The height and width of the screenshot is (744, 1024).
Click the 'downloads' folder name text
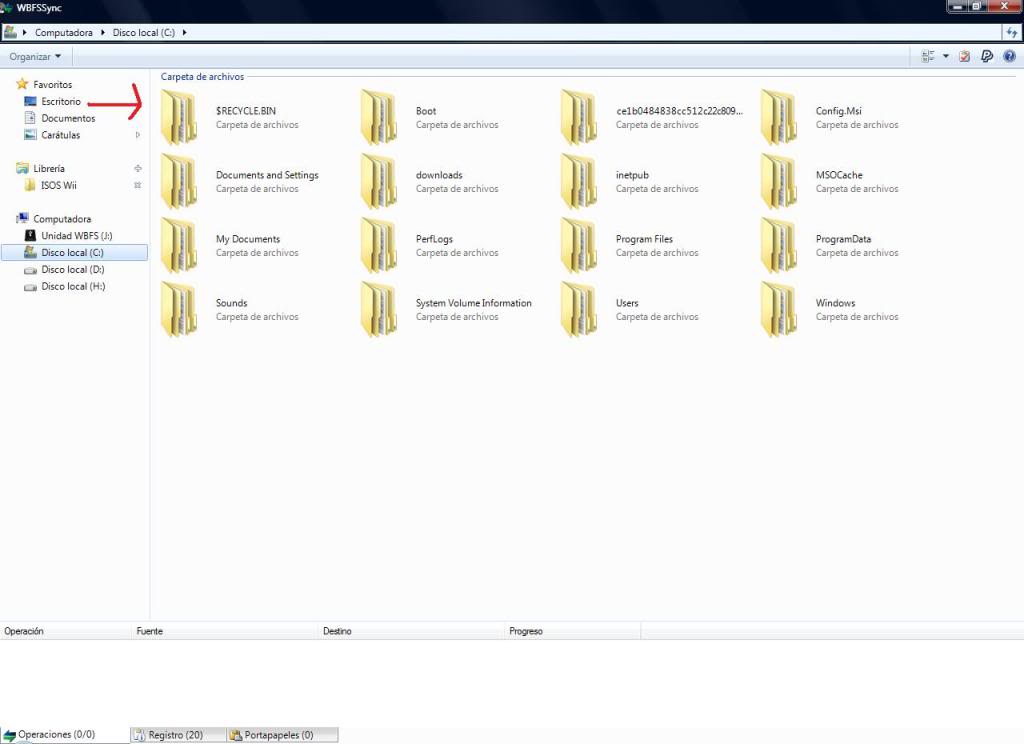coord(439,175)
